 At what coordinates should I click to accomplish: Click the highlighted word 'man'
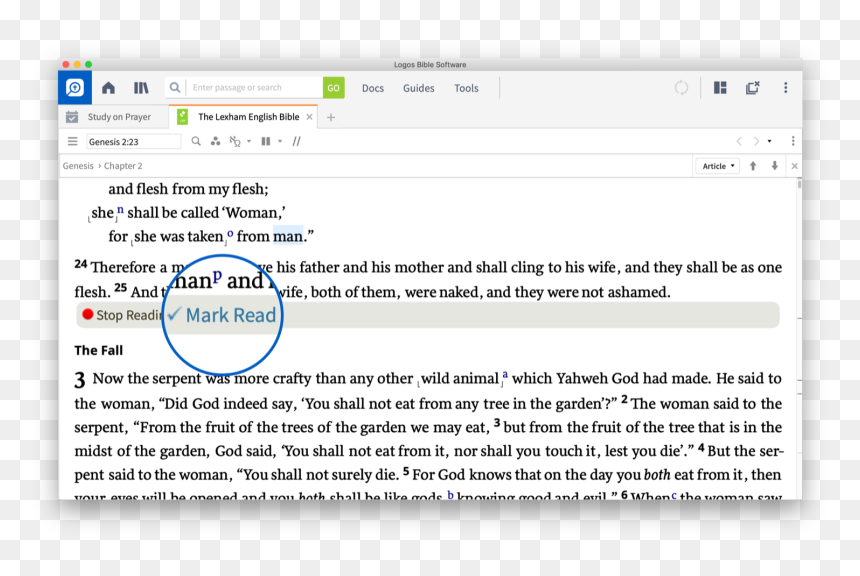pos(288,236)
